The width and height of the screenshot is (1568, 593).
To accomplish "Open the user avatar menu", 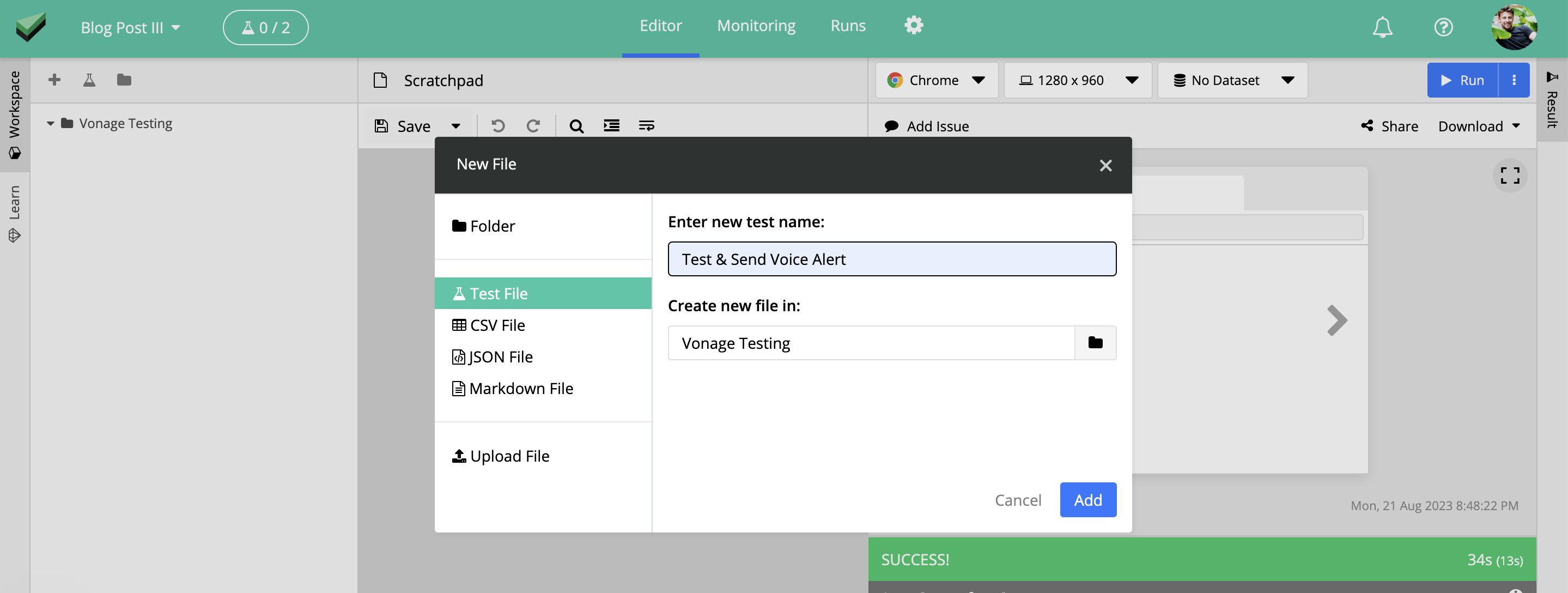I will click(1514, 27).
